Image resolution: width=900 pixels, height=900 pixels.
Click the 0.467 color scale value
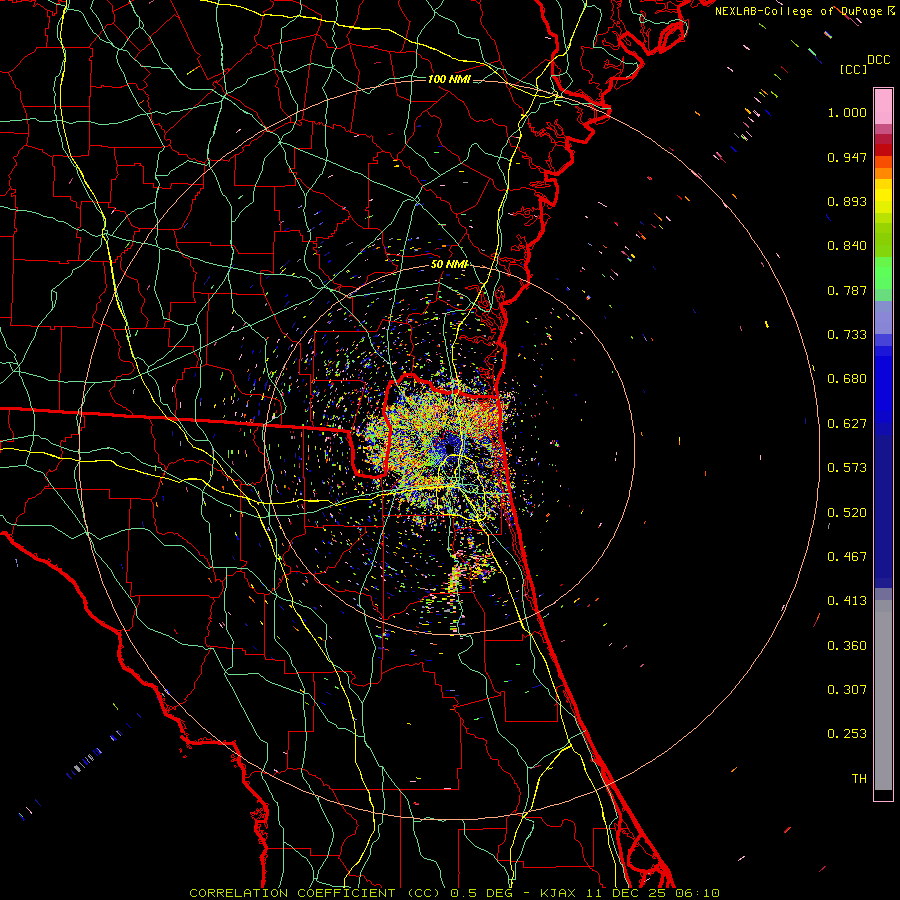[847, 557]
